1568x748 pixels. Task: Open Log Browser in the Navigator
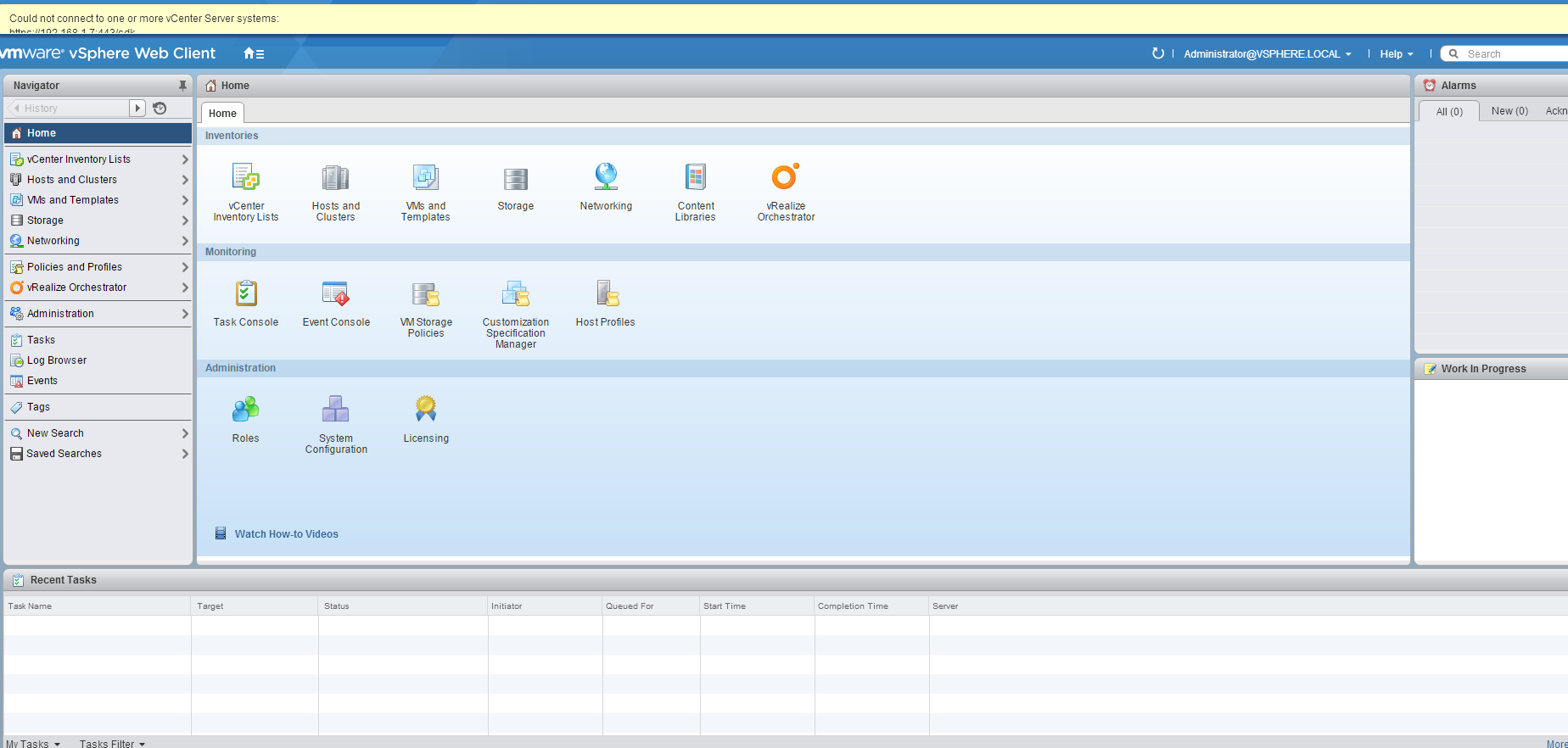[x=98, y=360]
